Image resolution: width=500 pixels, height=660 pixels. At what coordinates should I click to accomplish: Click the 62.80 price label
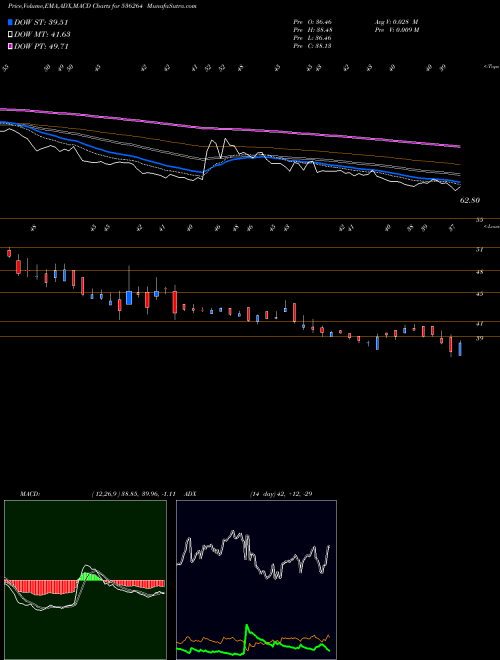pos(470,201)
